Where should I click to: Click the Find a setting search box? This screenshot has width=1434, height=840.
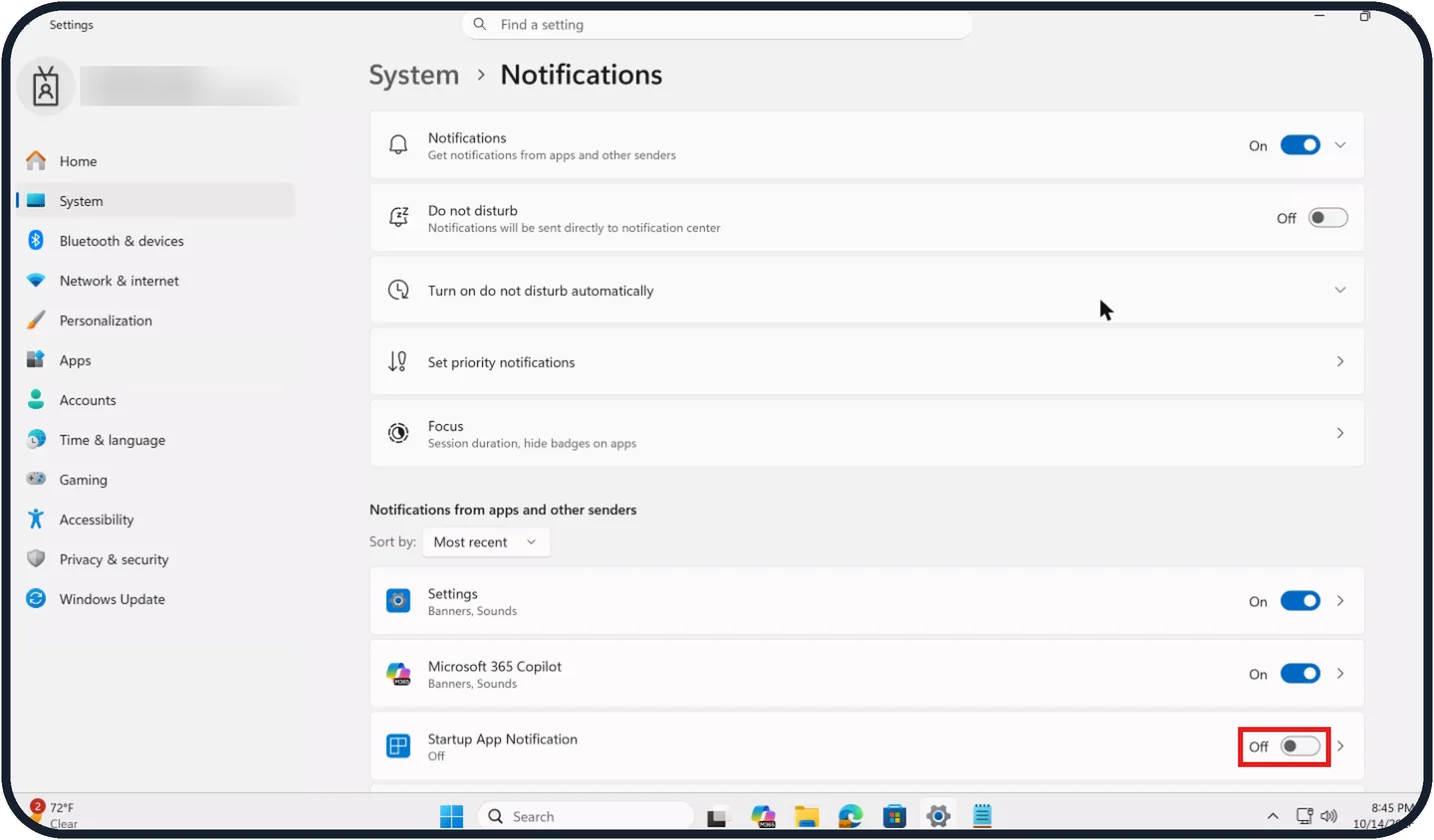tap(717, 24)
